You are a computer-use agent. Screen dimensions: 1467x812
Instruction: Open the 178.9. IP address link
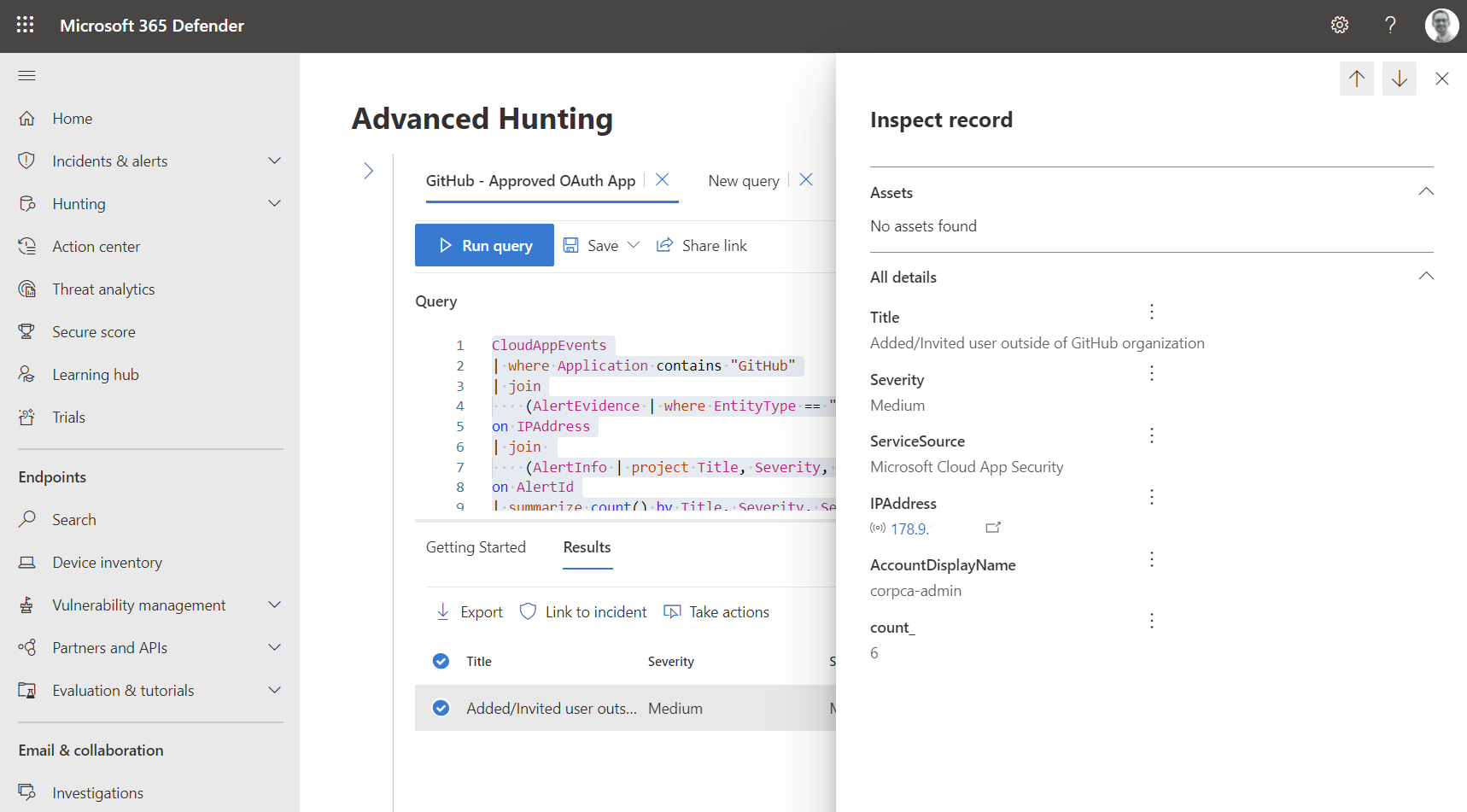[909, 529]
